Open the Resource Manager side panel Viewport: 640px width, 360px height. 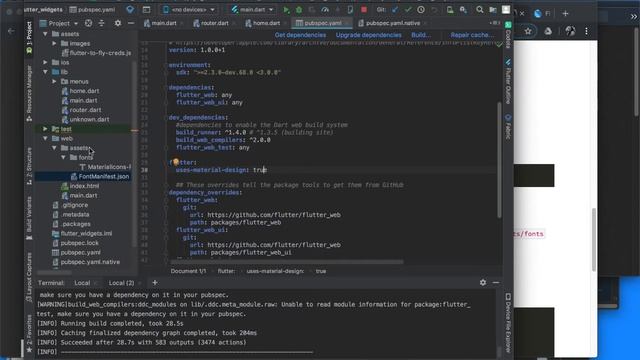point(29,93)
